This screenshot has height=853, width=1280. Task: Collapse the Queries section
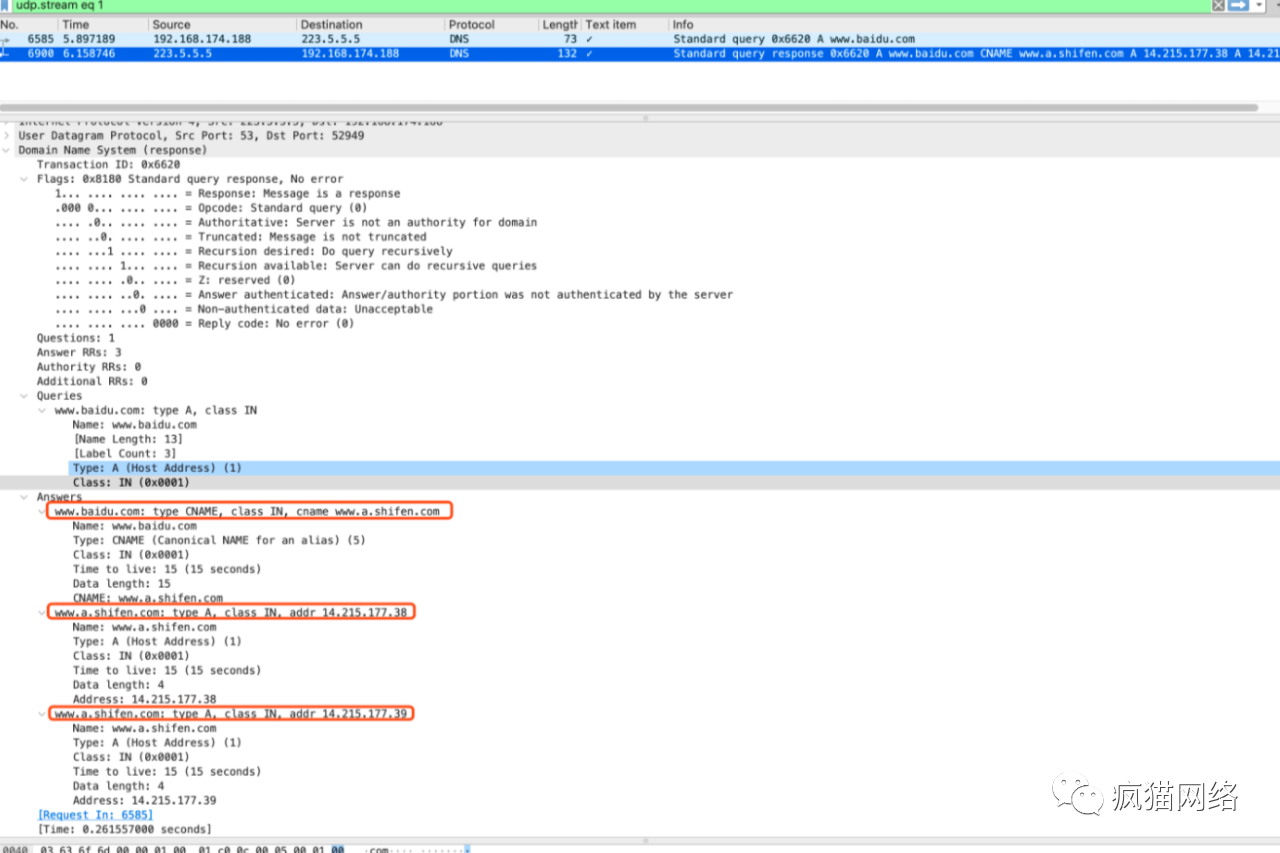(25, 396)
